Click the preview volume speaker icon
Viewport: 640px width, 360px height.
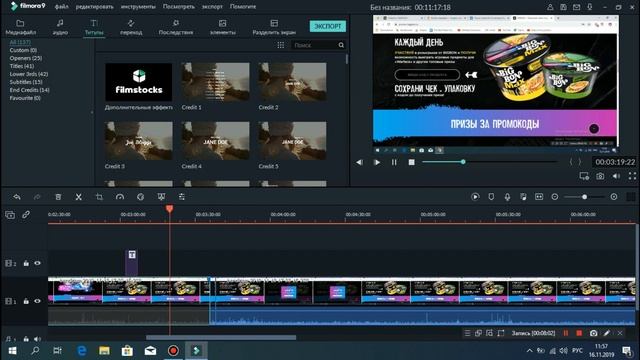[x=616, y=176]
